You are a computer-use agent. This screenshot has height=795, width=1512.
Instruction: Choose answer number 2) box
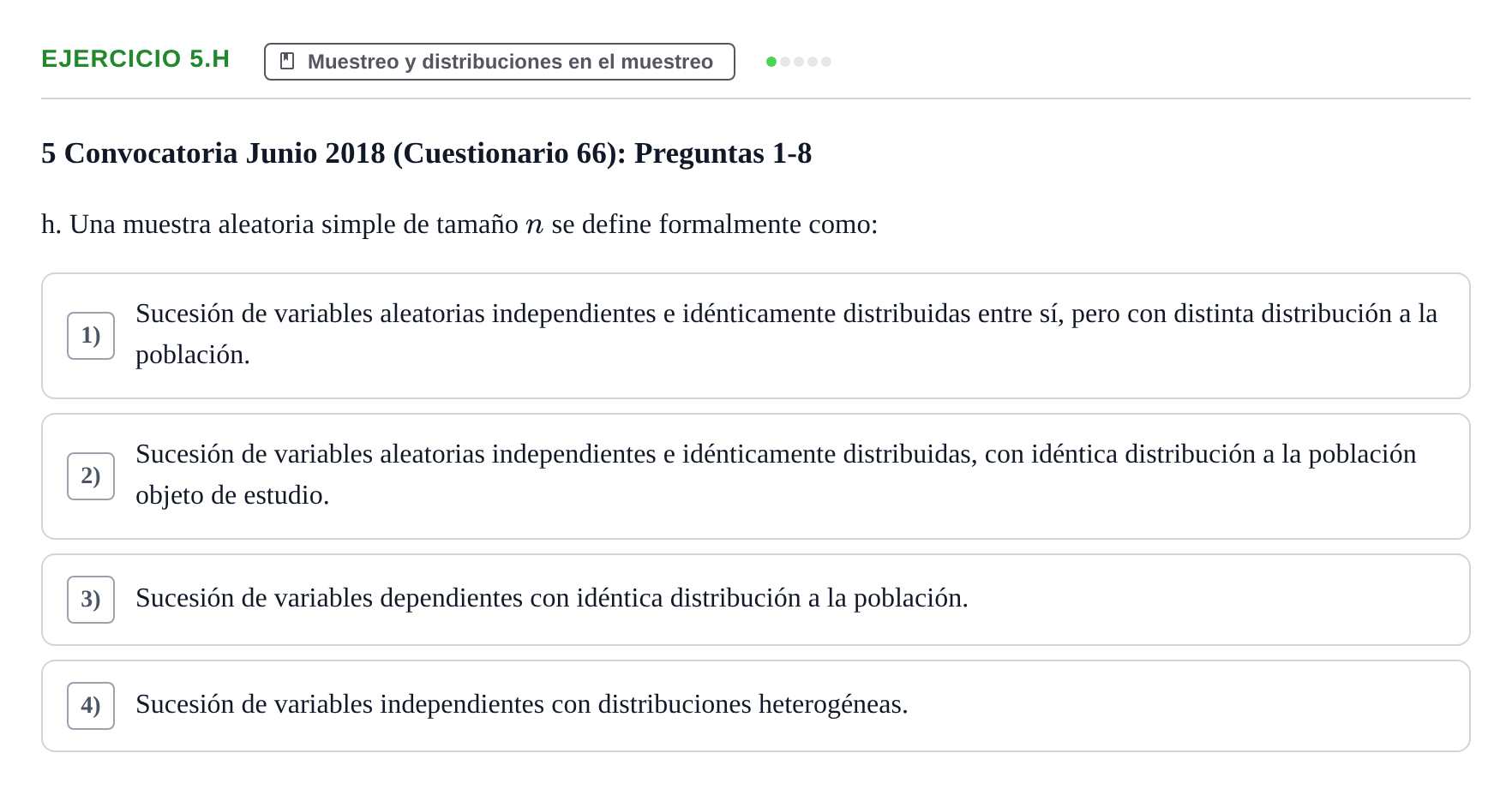pyautogui.click(x=91, y=476)
